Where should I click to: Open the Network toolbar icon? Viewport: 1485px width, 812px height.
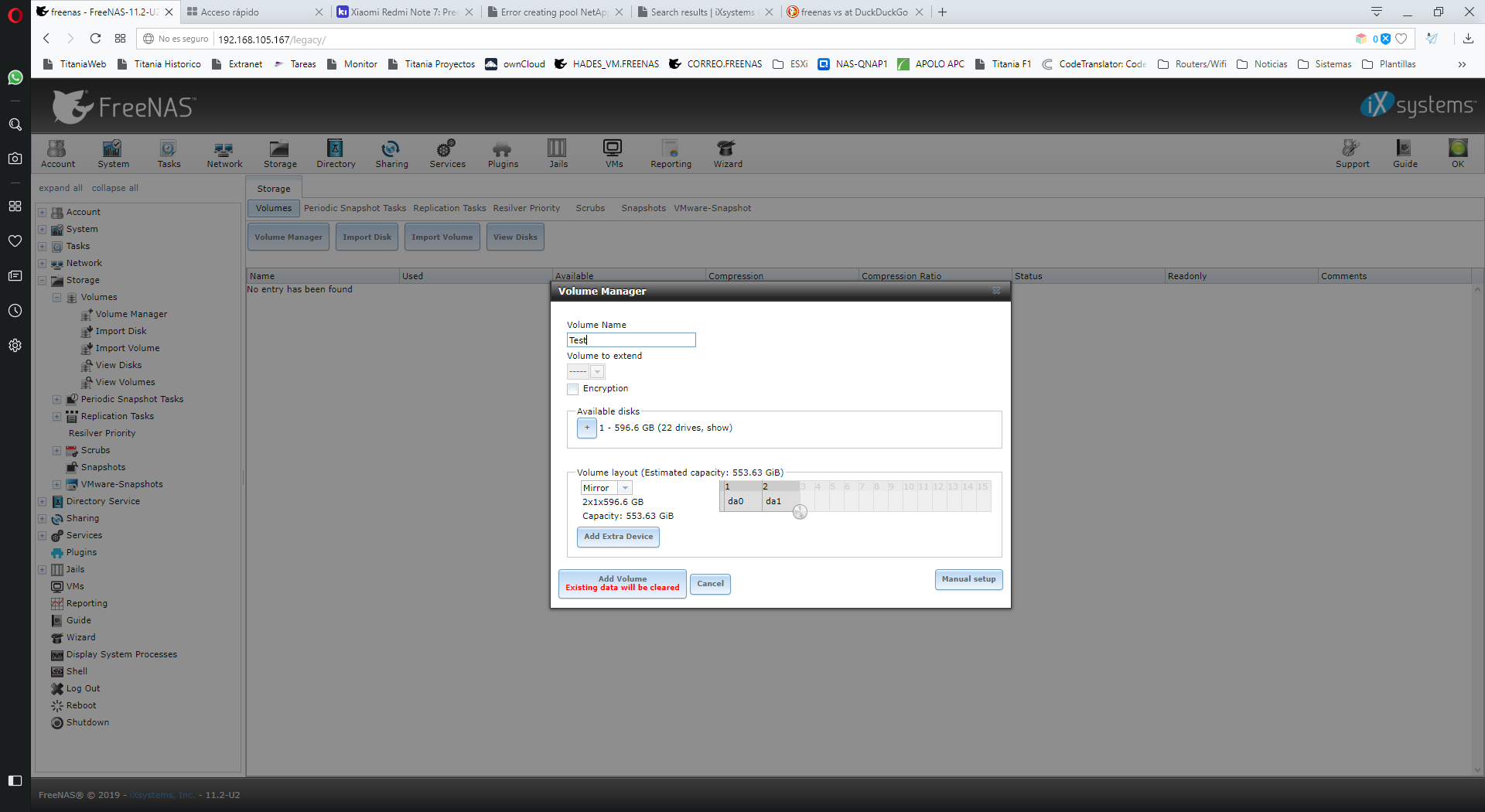click(x=224, y=153)
